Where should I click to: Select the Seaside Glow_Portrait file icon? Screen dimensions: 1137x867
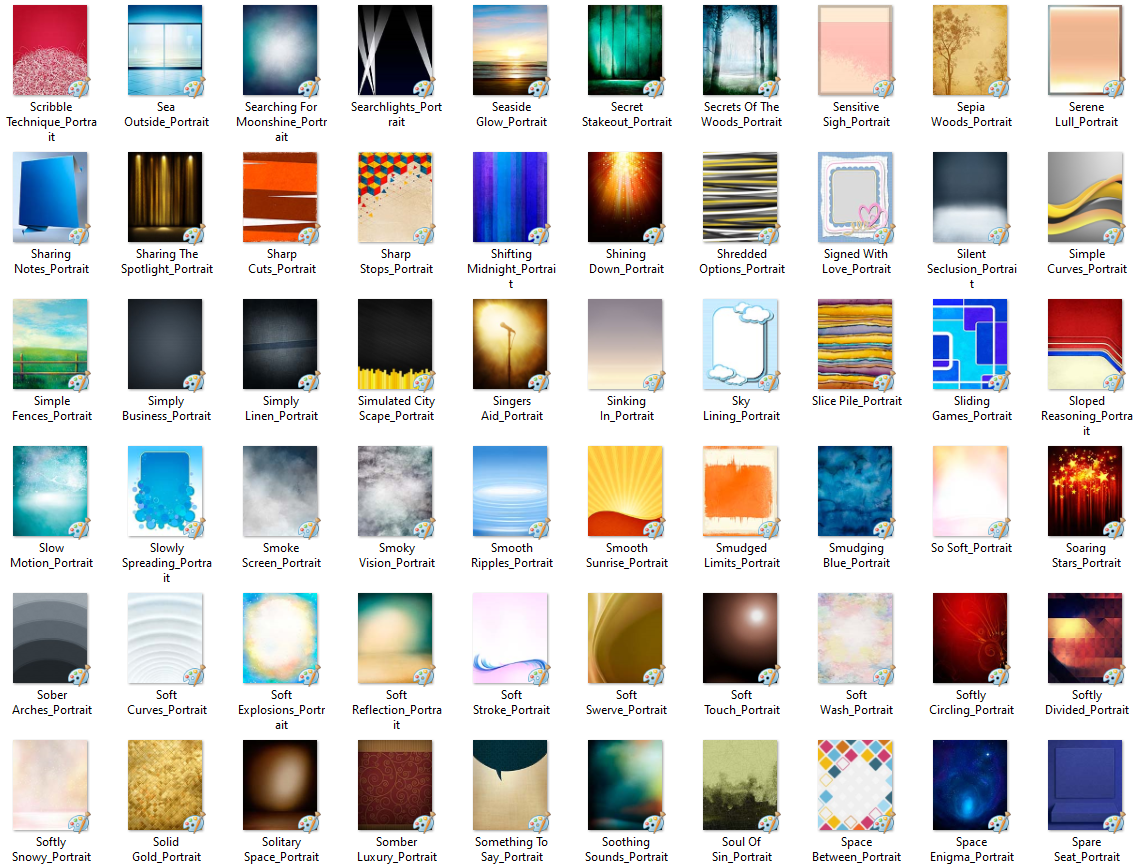point(511,50)
